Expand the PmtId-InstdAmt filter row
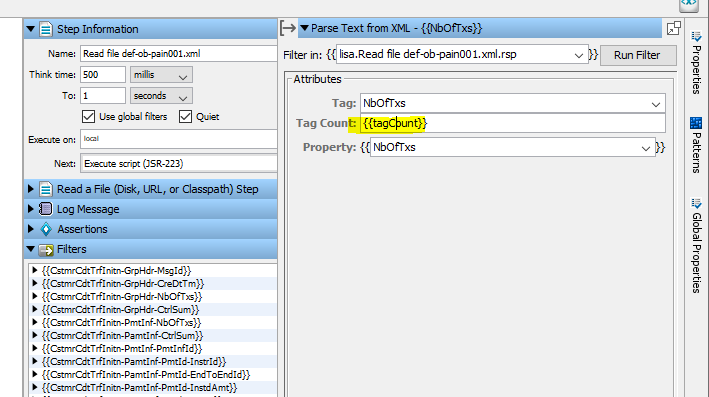The height and width of the screenshot is (397, 709). (x=34, y=388)
